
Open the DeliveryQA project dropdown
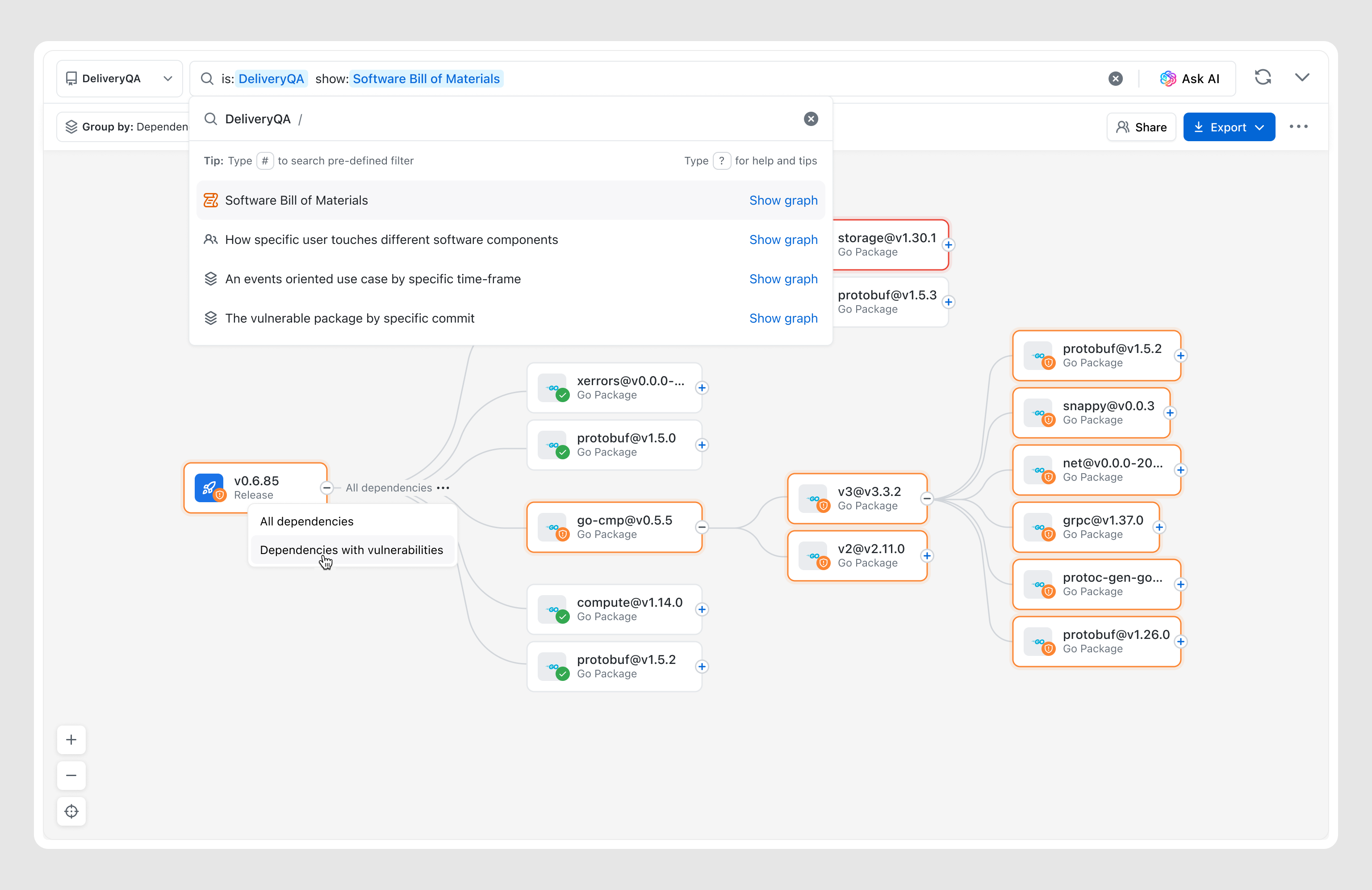119,79
